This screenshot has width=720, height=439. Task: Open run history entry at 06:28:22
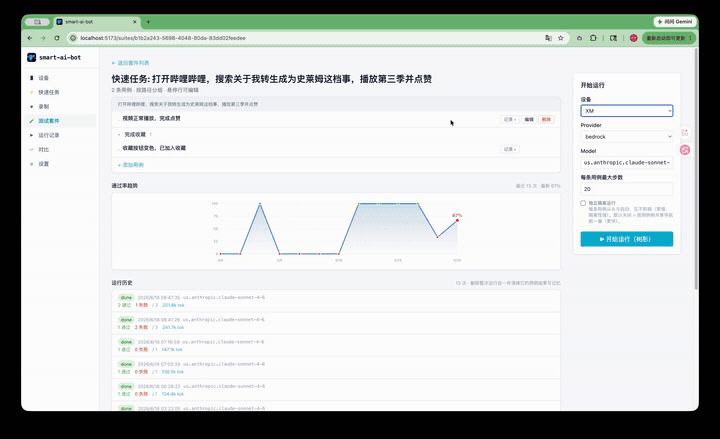tap(336, 390)
